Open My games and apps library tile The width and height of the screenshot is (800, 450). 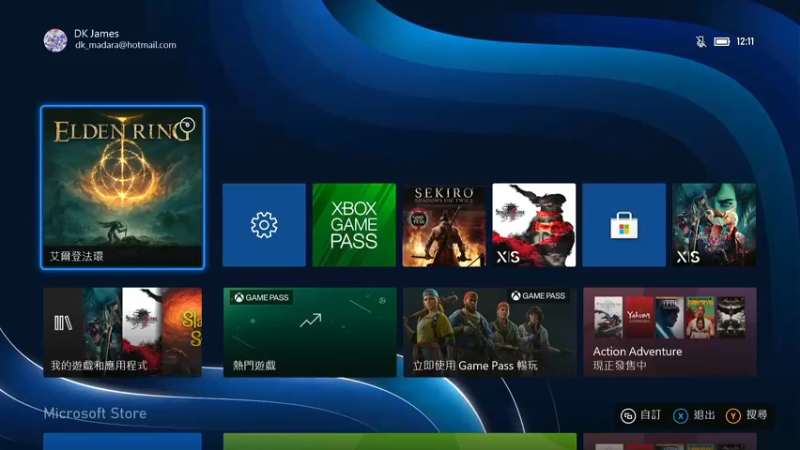tap(122, 332)
